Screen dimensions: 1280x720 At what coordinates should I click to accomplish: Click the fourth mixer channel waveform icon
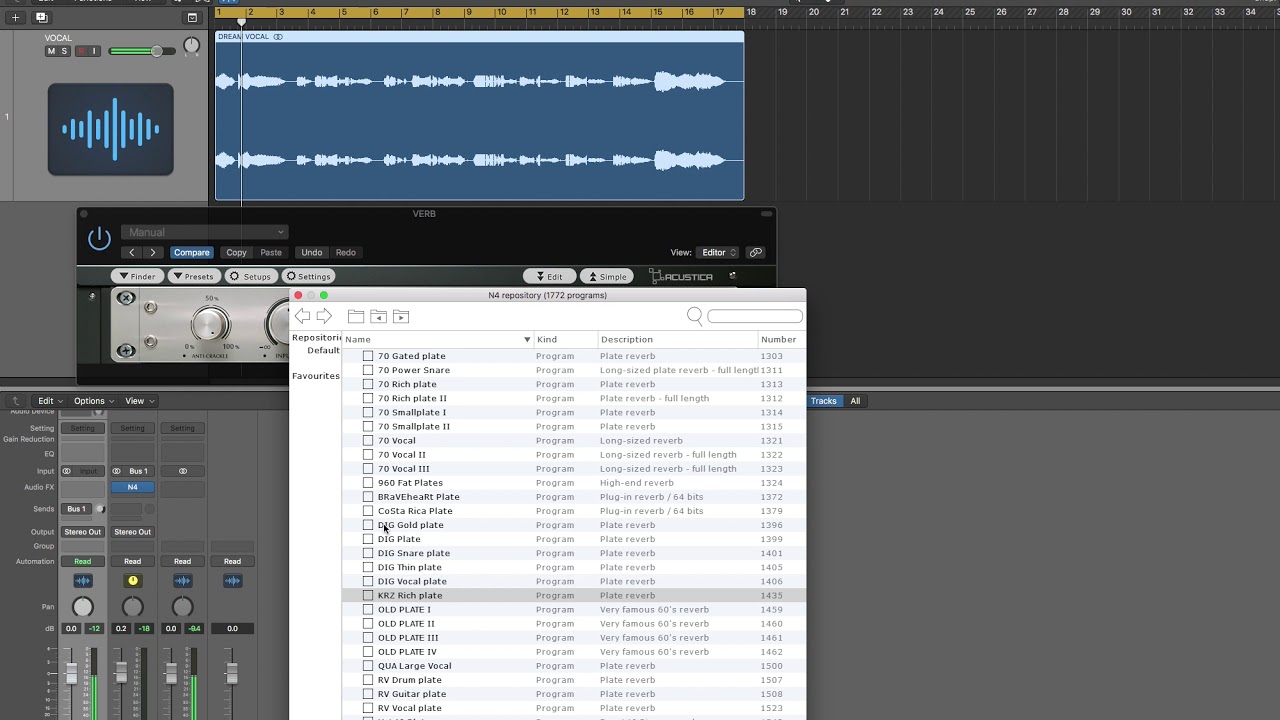232,581
